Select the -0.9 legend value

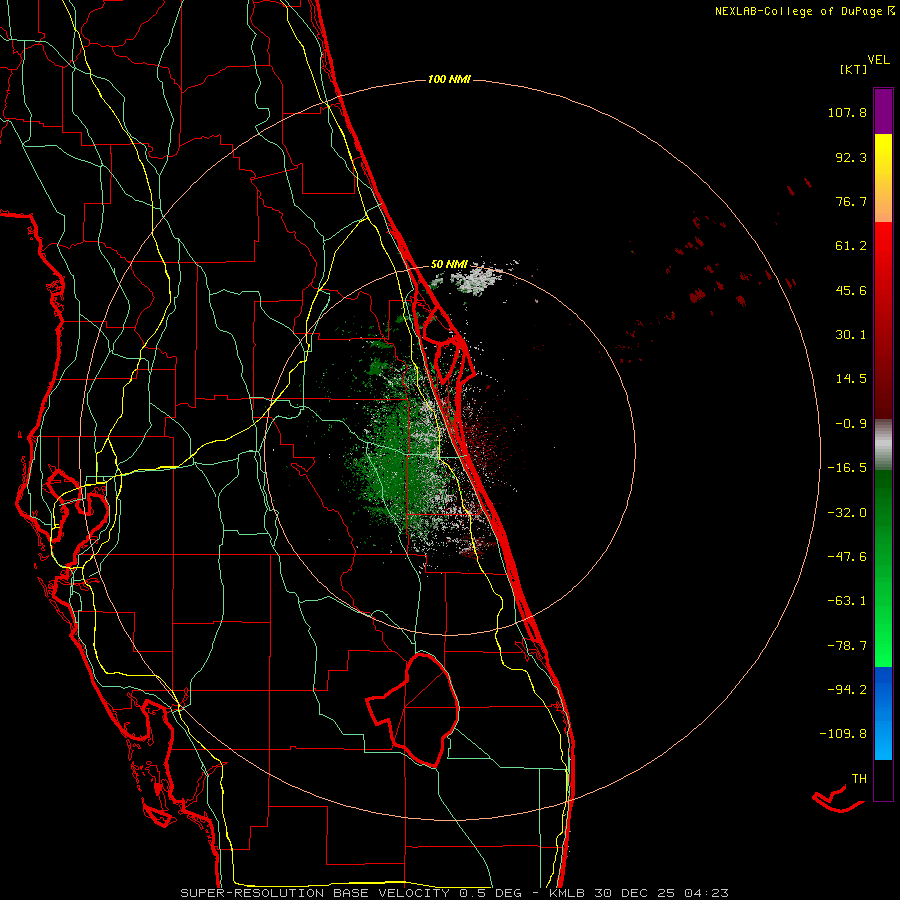point(851,424)
